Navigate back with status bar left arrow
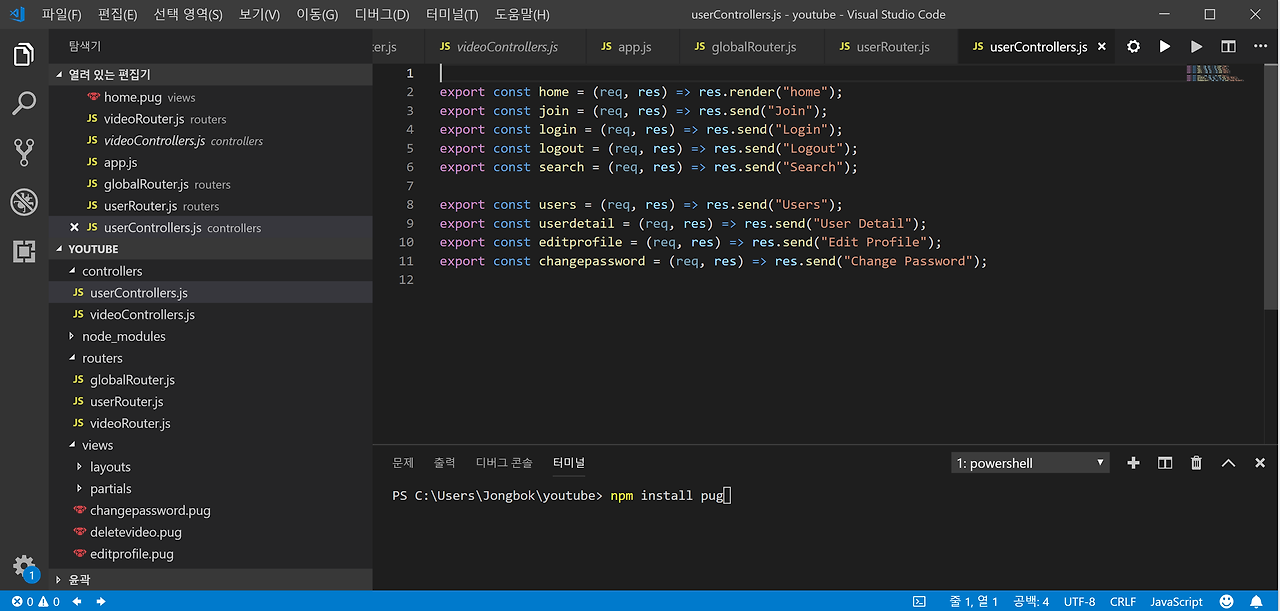The image size is (1280, 611). pos(77,602)
